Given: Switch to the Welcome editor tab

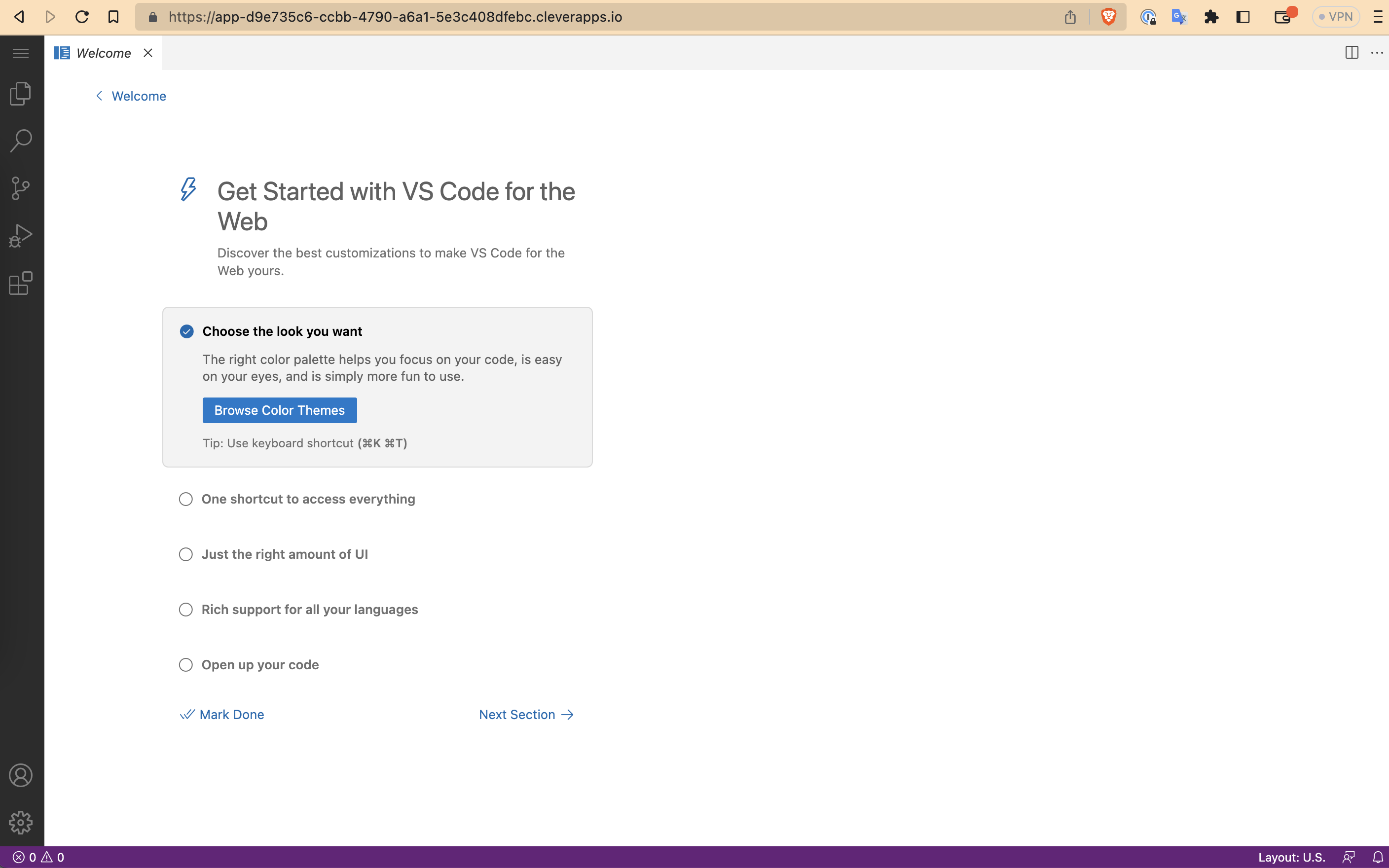Looking at the screenshot, I should [103, 53].
